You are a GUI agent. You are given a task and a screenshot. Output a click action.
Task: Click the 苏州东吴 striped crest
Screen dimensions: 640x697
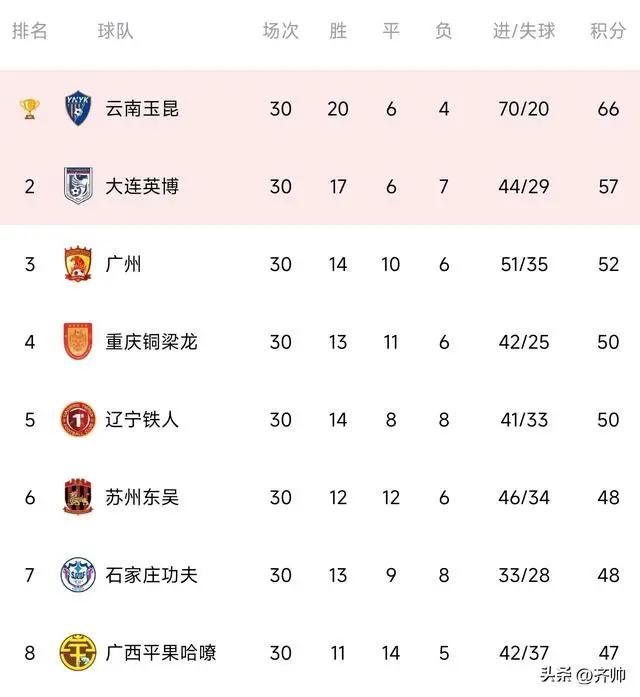pyautogui.click(x=78, y=497)
